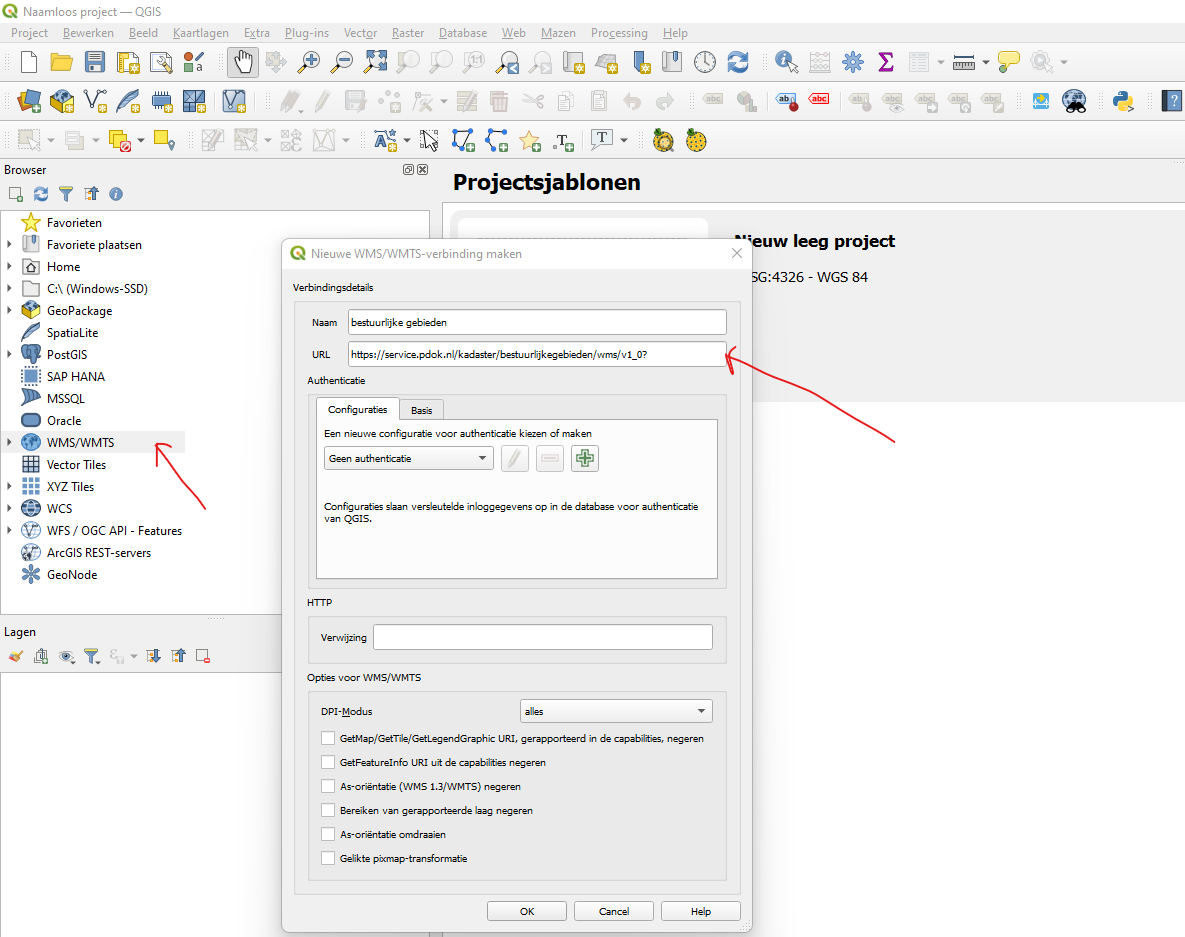
Task: Expand the Home tree node
Action: click(x=9, y=266)
